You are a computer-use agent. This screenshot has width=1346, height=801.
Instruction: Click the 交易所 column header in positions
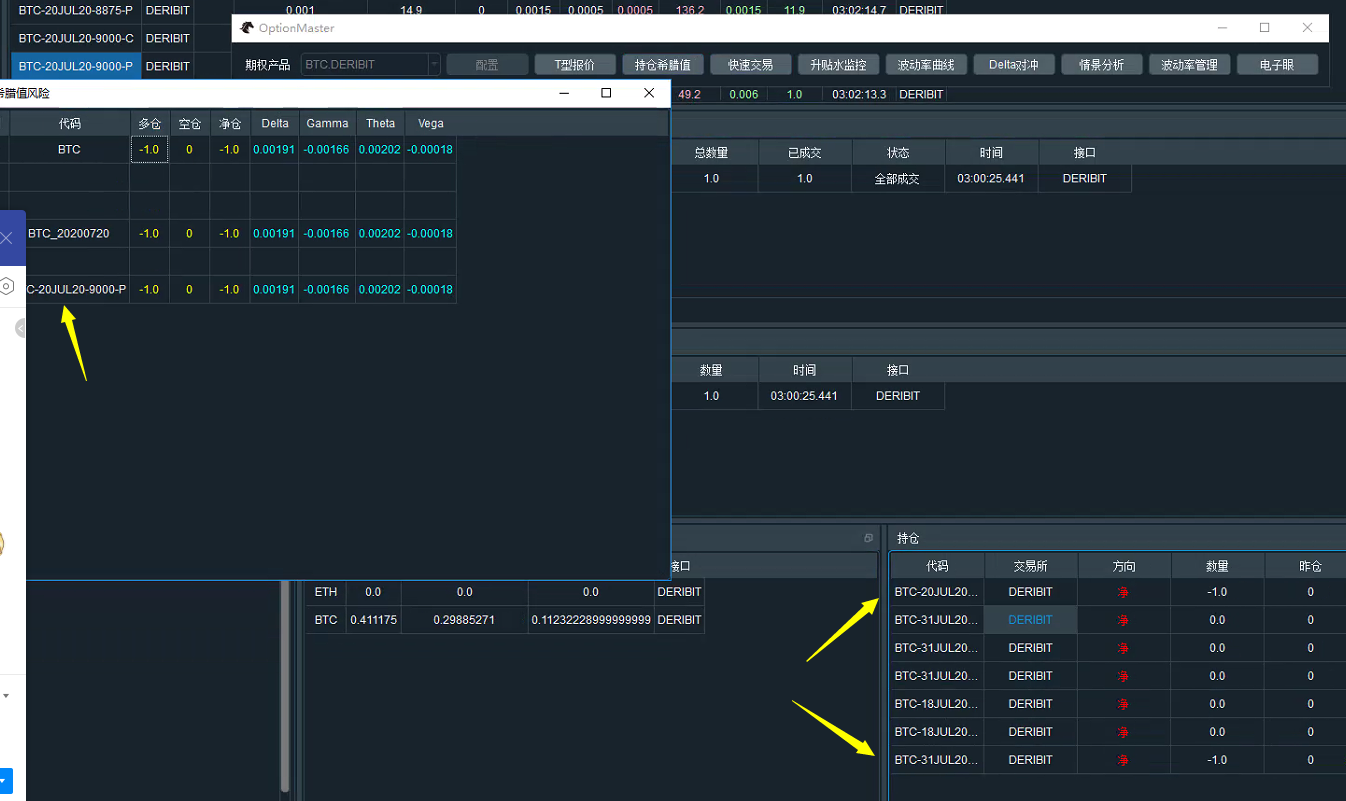click(1030, 566)
